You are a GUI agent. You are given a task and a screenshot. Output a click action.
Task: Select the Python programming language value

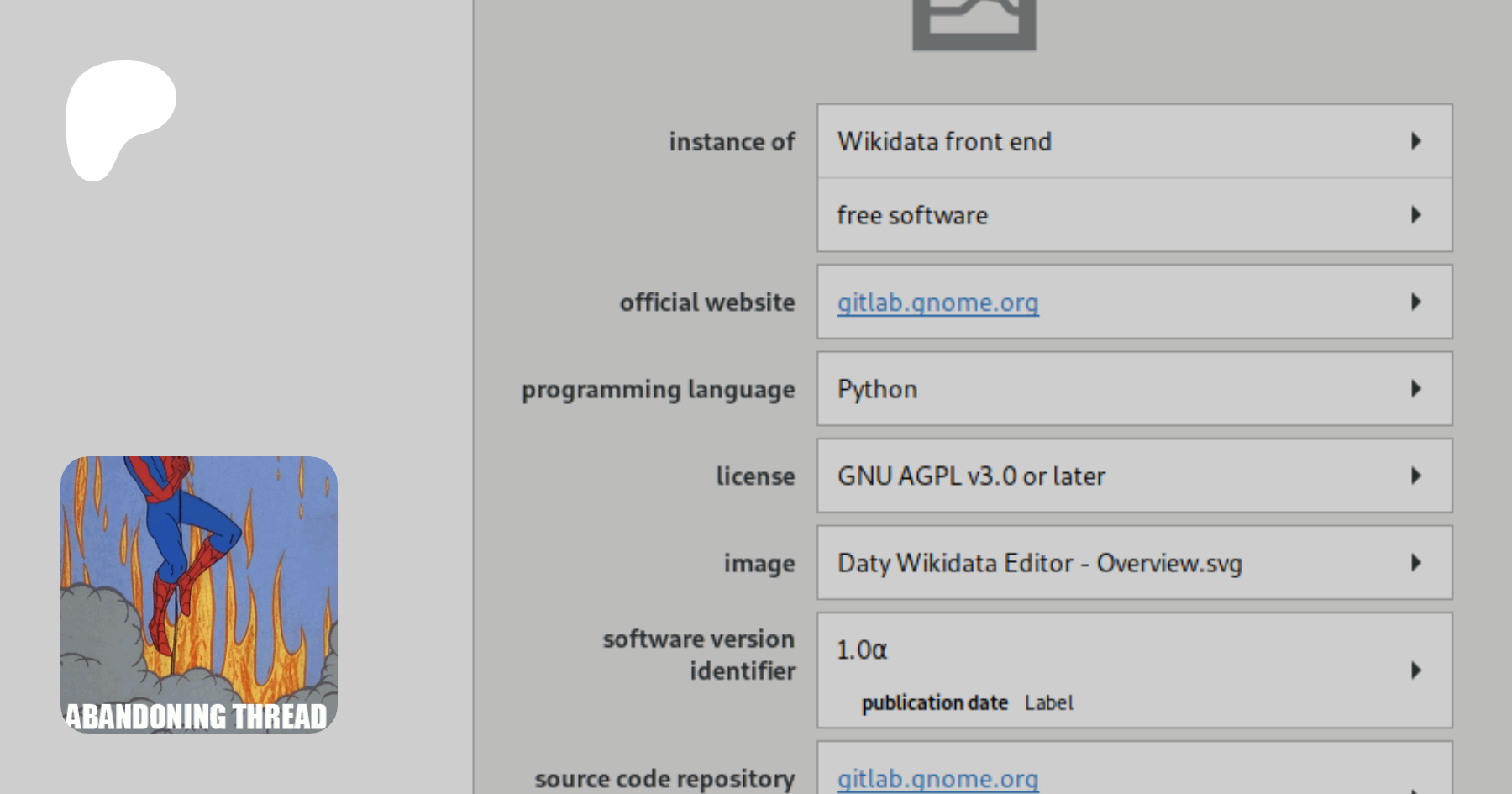(877, 389)
